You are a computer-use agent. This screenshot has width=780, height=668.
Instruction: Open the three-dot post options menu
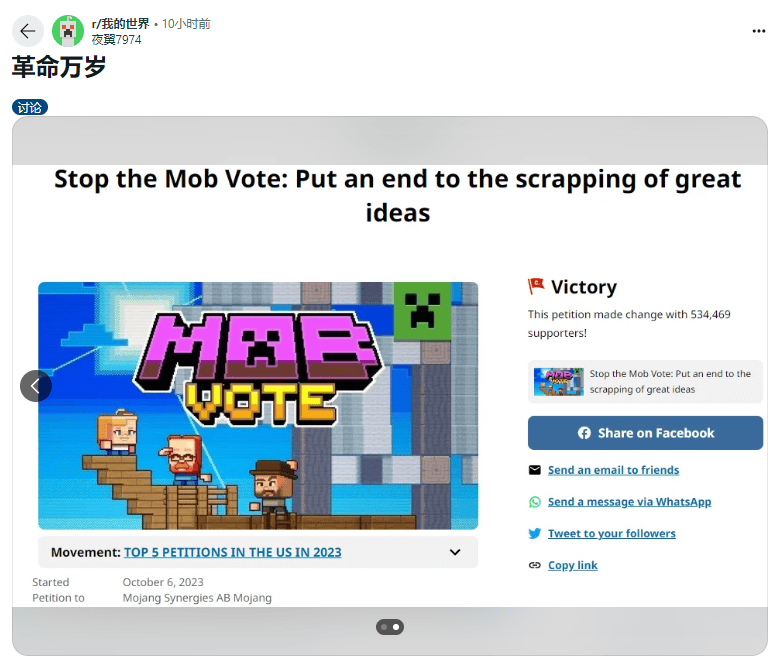click(x=759, y=31)
